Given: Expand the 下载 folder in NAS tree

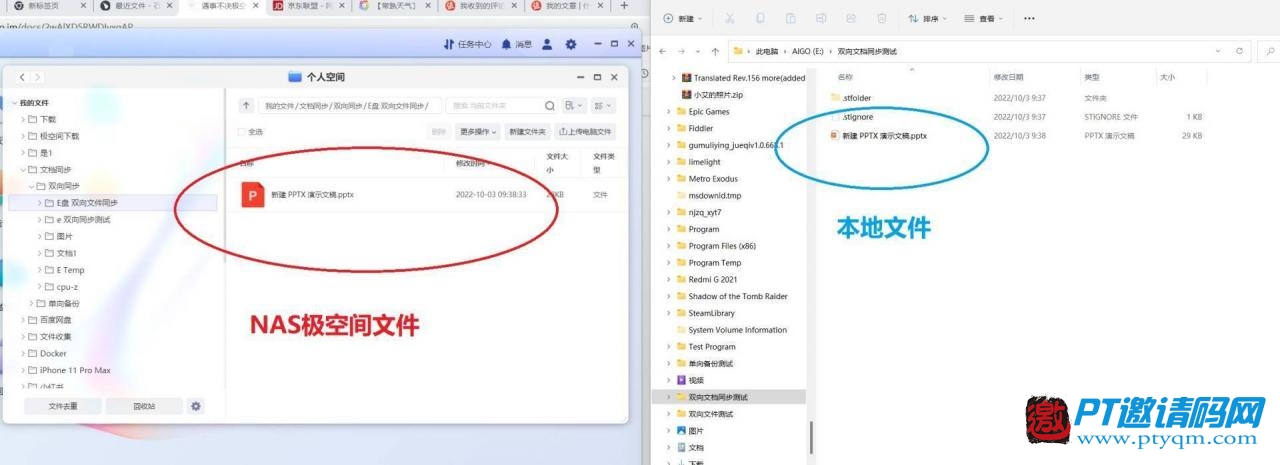Looking at the screenshot, I should click(24, 119).
